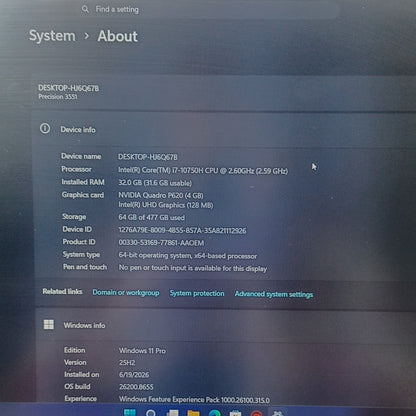Select the Settings gear icon on taskbar
Screen dimensions: 416x416
277,413
